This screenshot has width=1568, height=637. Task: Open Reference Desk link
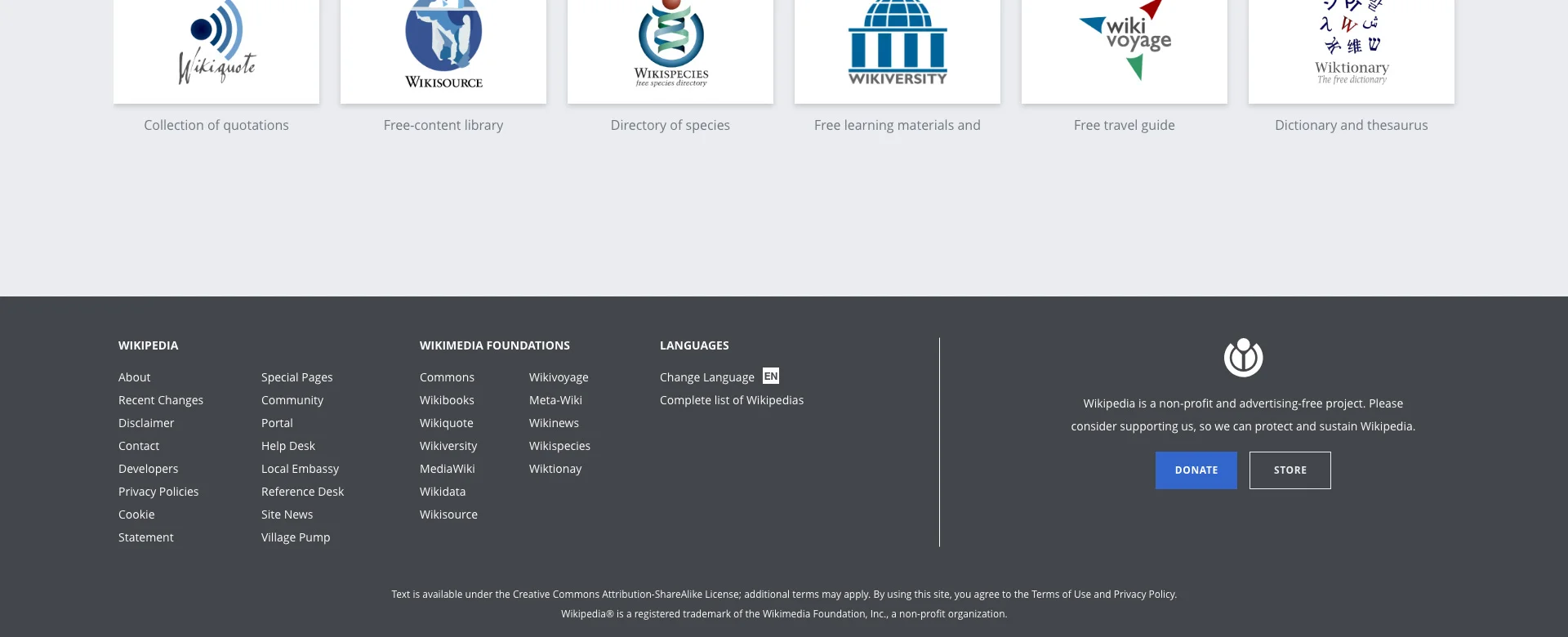pyautogui.click(x=302, y=492)
